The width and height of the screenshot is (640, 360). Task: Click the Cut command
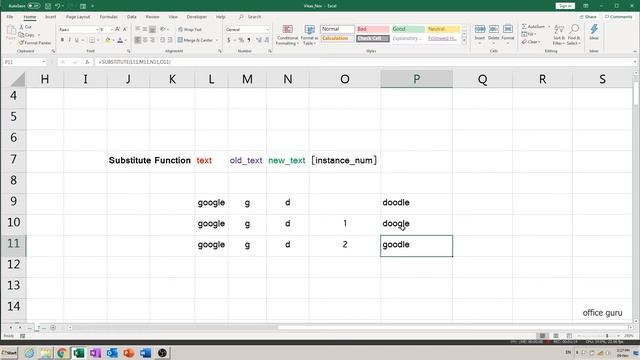click(26, 27)
